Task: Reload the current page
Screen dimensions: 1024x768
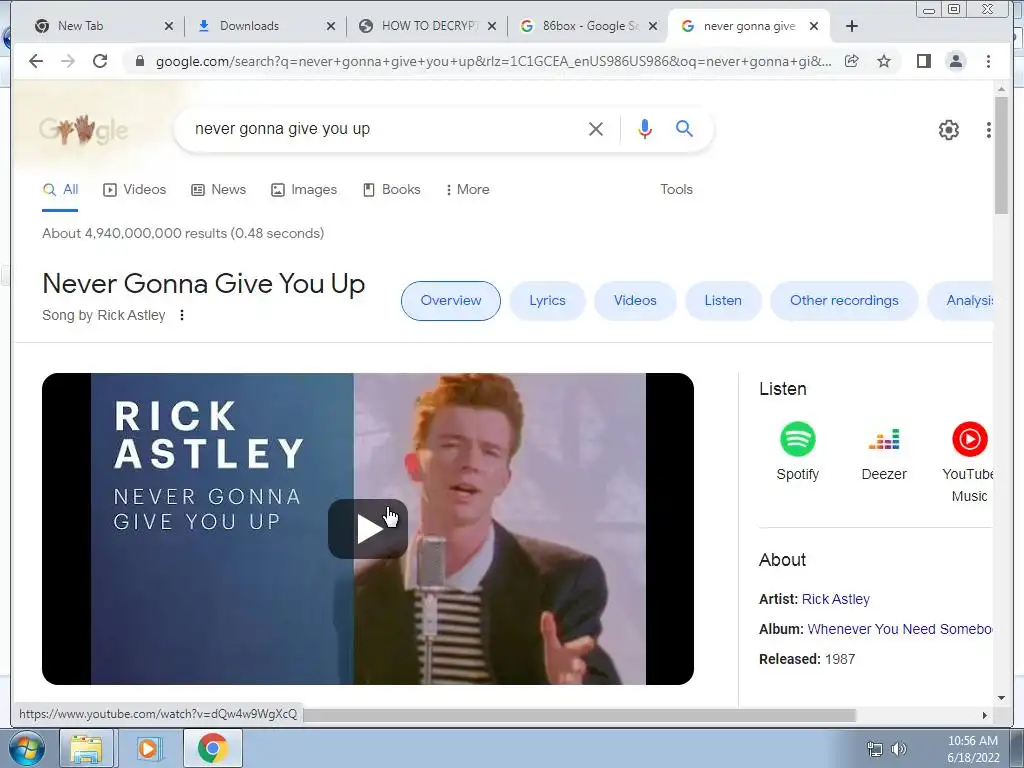Action: [x=100, y=61]
